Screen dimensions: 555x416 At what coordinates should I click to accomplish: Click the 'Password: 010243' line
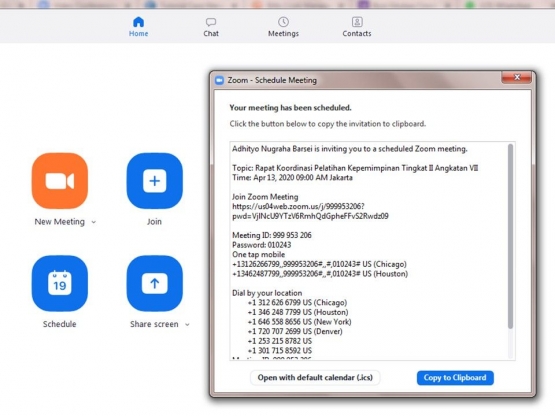tap(262, 245)
